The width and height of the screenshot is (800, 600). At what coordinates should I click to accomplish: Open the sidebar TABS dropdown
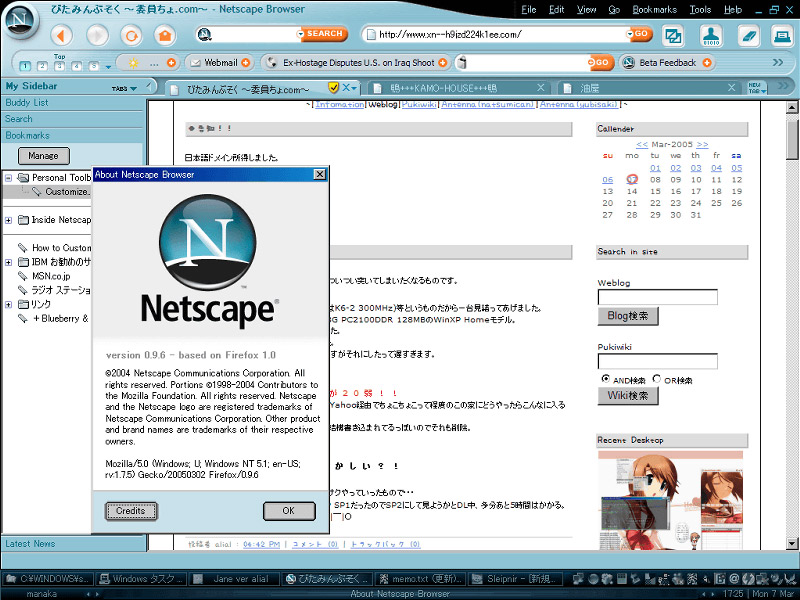click(x=124, y=88)
